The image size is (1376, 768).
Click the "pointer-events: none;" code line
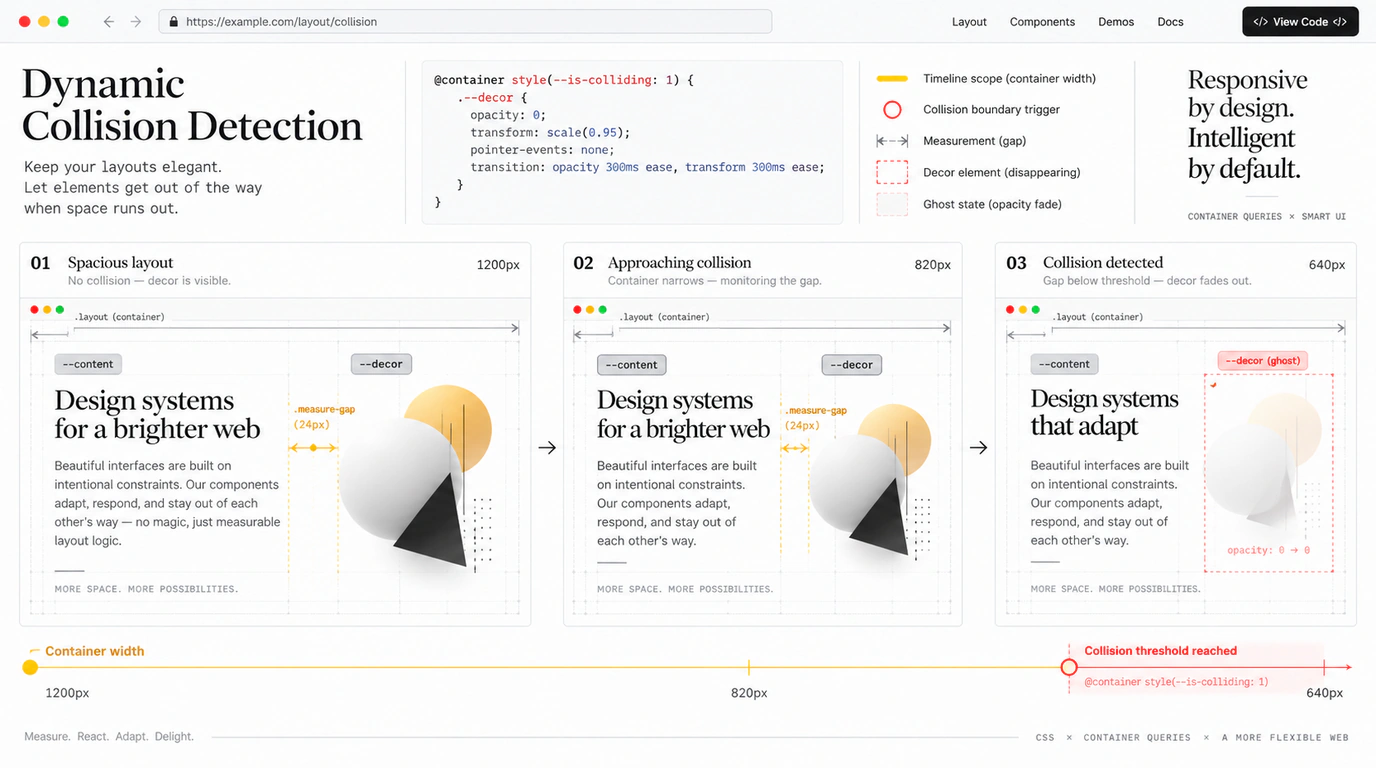point(542,150)
